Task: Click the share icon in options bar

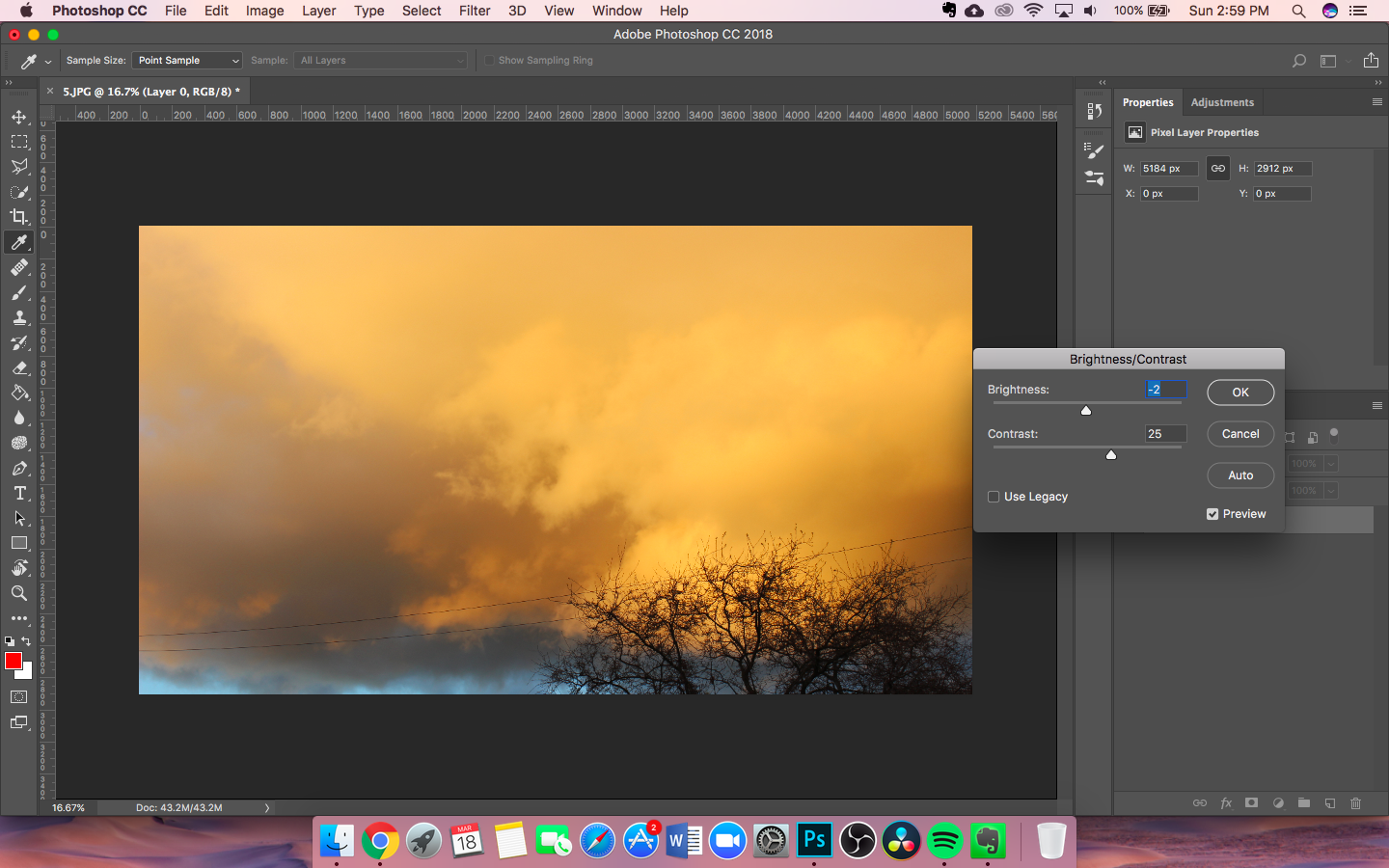Action: tap(1371, 60)
